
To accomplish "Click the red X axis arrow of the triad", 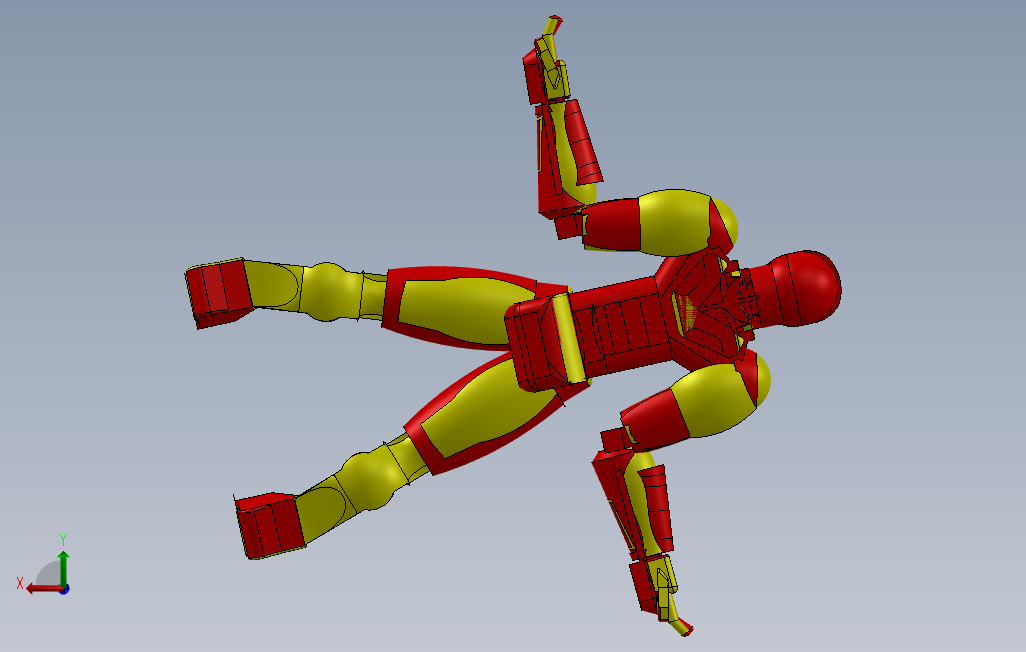I will point(43,589).
